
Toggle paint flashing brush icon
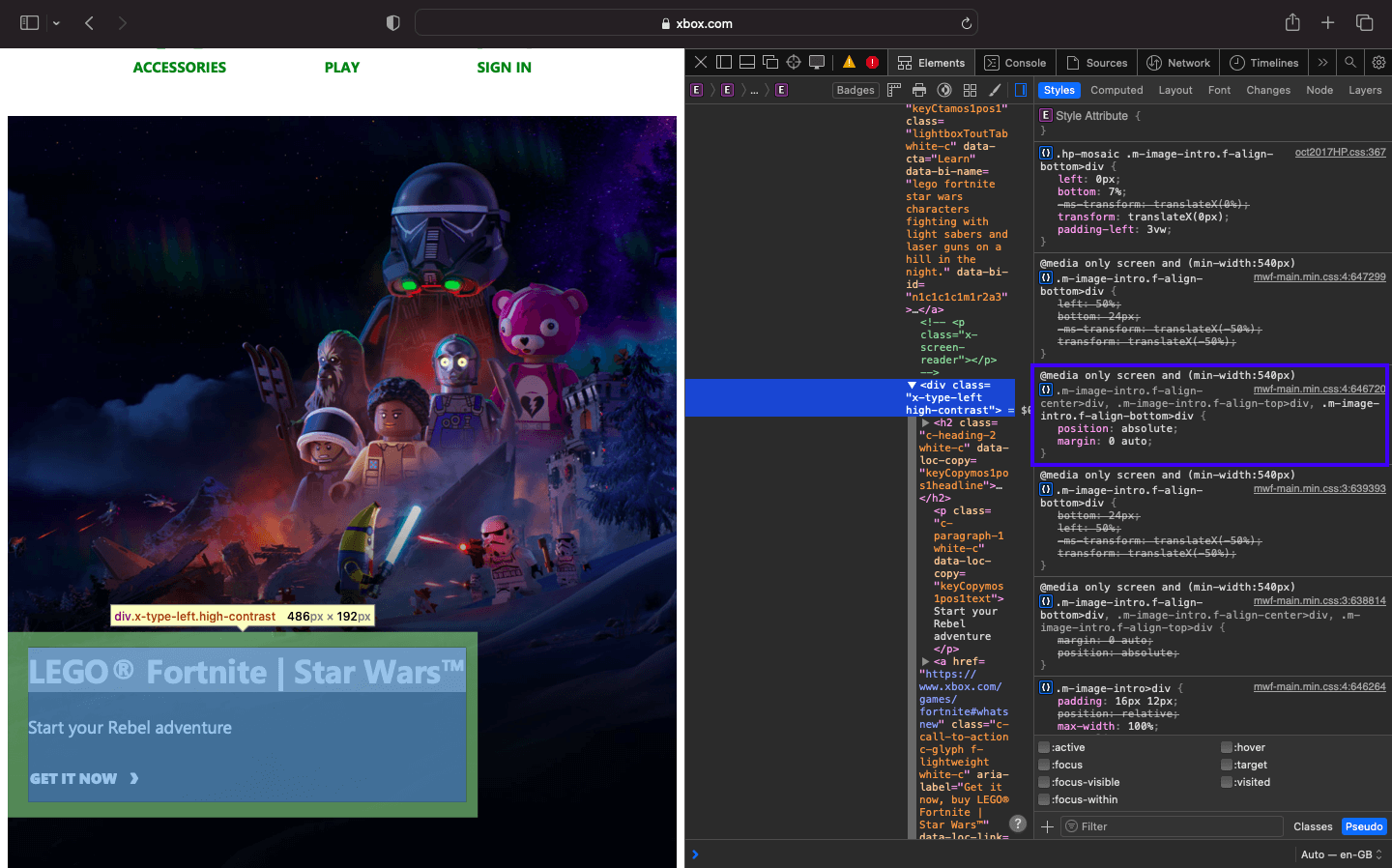click(995, 90)
